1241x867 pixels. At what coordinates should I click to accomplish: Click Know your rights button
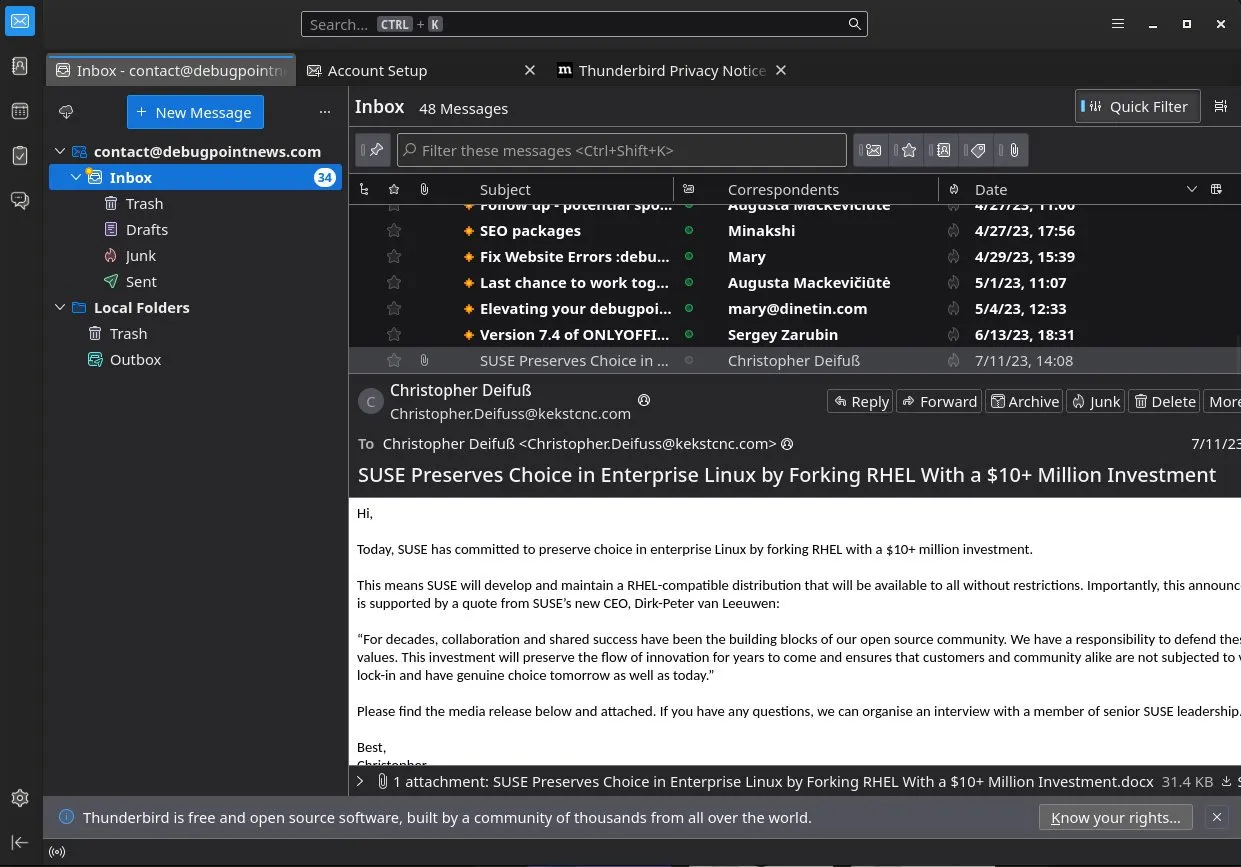pyautogui.click(x=1116, y=817)
